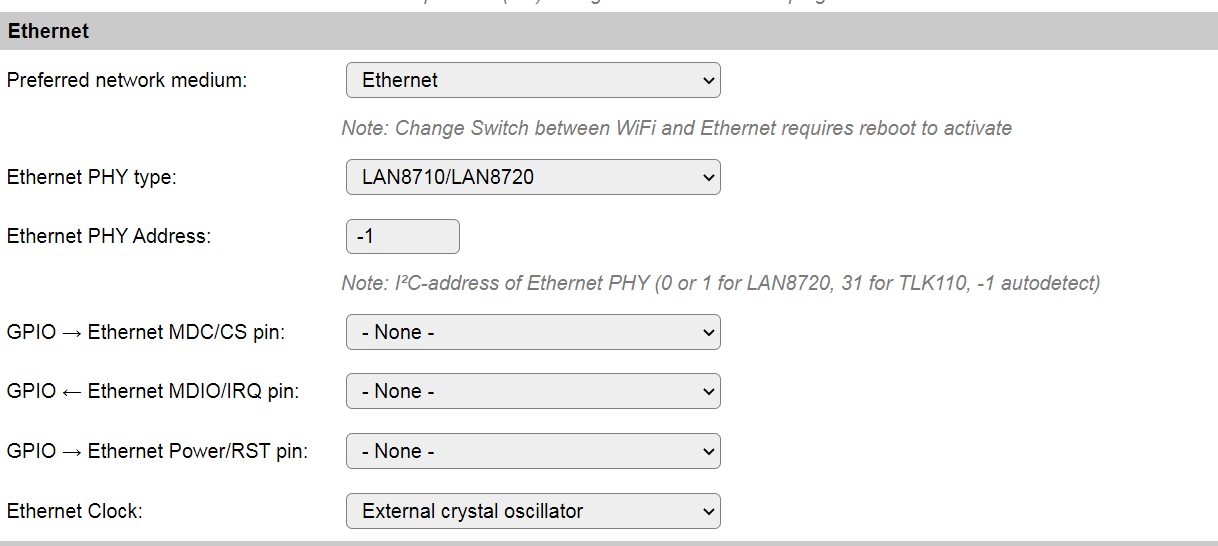1218x546 pixels.
Task: Click the arrow on Ethernet MDC/CS pin selector
Action: 708,332
